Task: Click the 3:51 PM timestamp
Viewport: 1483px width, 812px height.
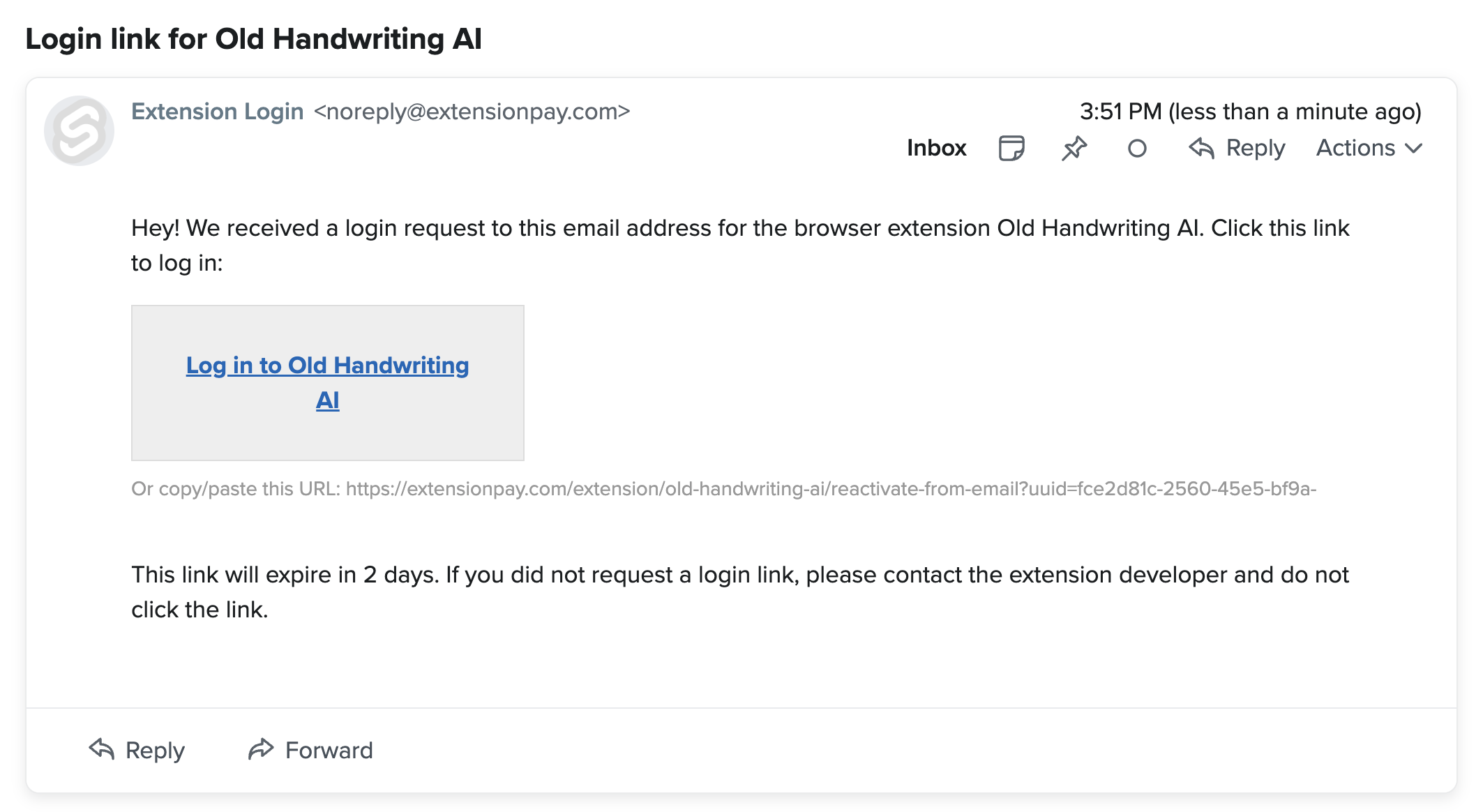Action: [1251, 112]
